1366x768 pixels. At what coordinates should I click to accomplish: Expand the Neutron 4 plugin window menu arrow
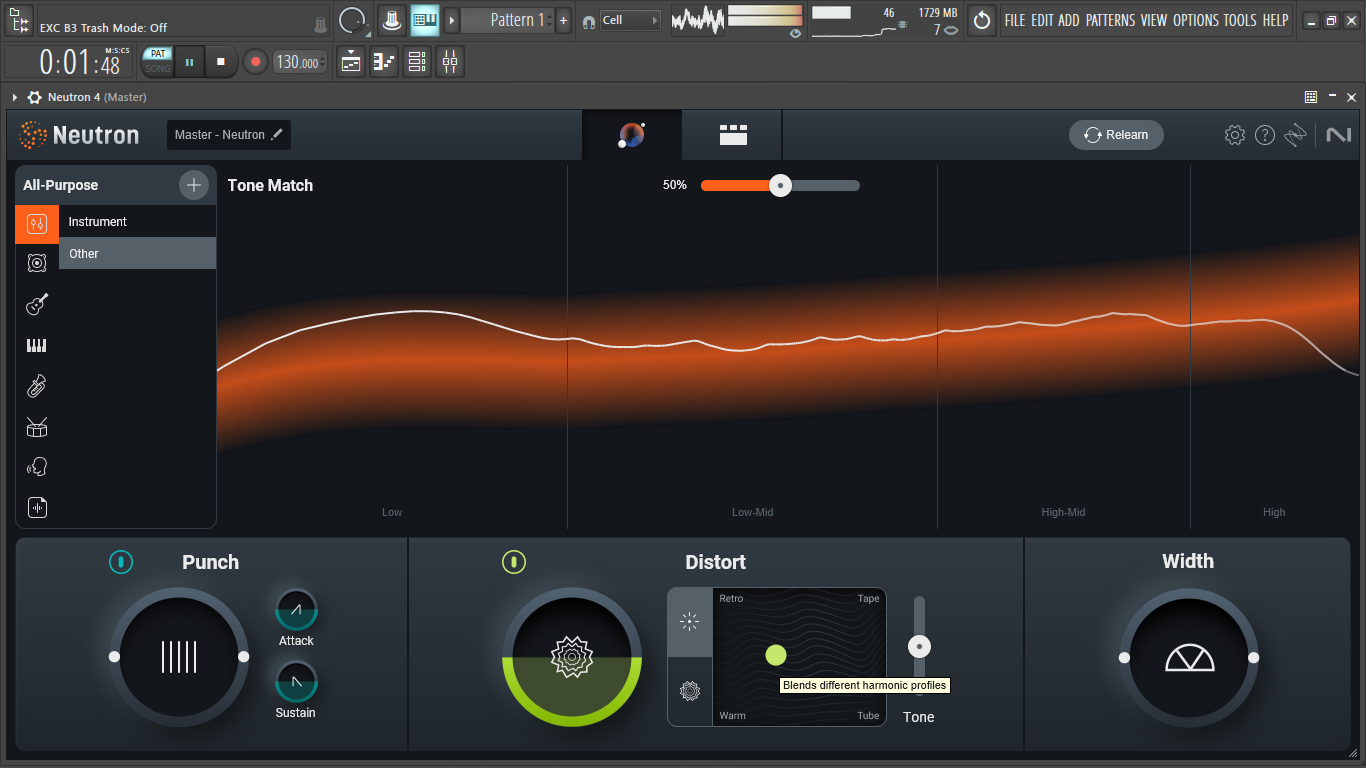point(15,97)
